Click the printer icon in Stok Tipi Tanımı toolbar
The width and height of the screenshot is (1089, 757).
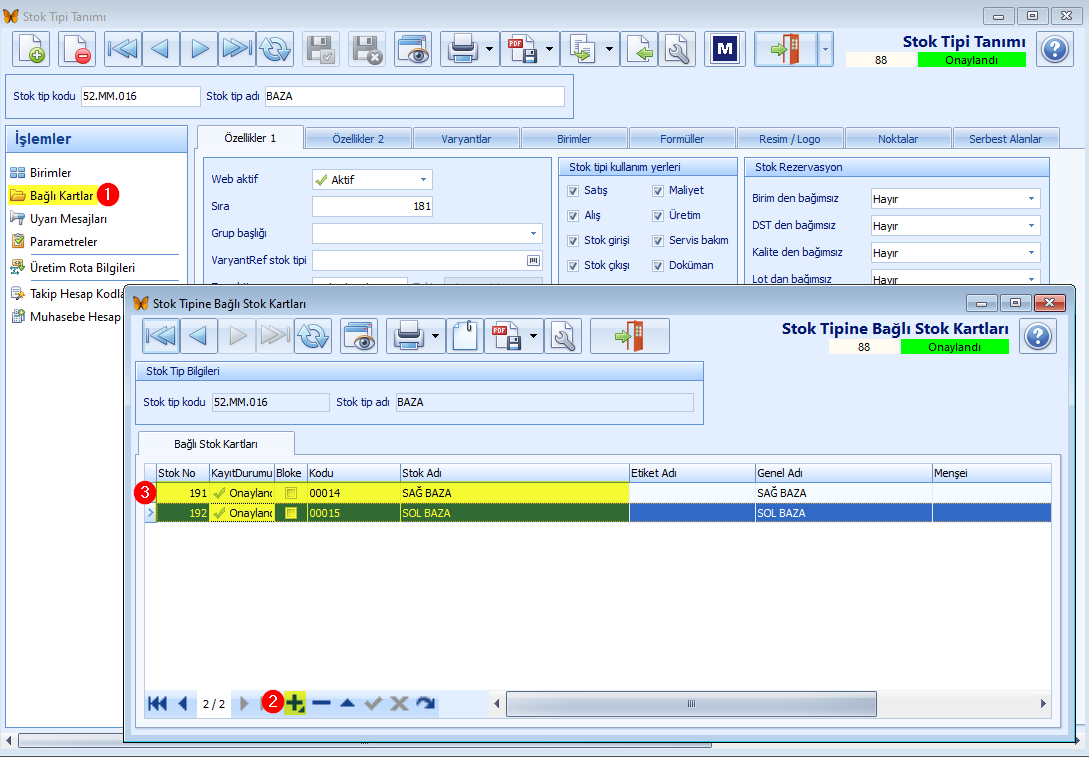[463, 49]
